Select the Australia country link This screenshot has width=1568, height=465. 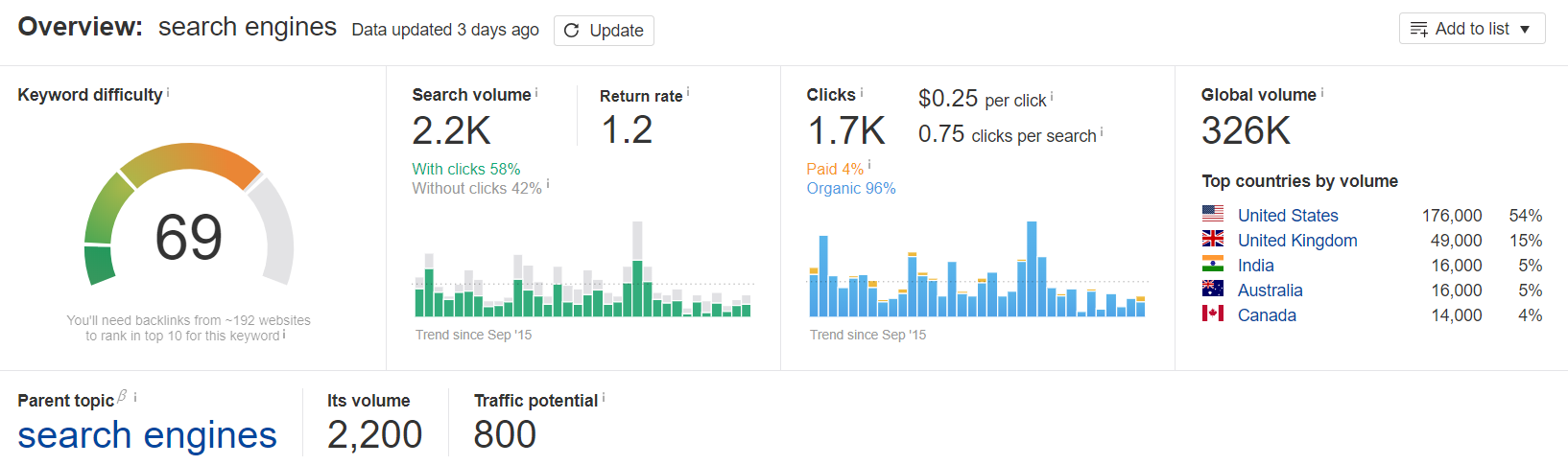[1271, 291]
